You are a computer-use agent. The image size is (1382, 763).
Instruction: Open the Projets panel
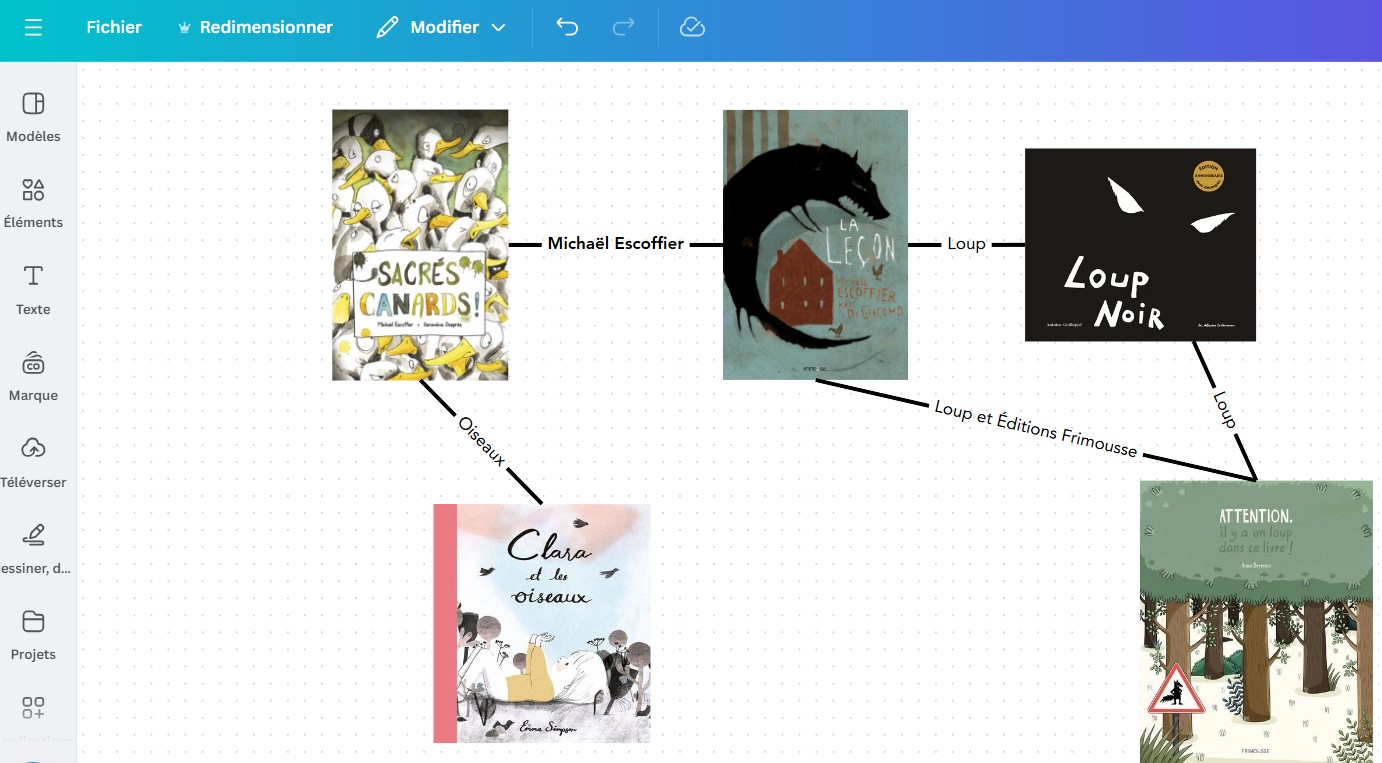[33, 635]
